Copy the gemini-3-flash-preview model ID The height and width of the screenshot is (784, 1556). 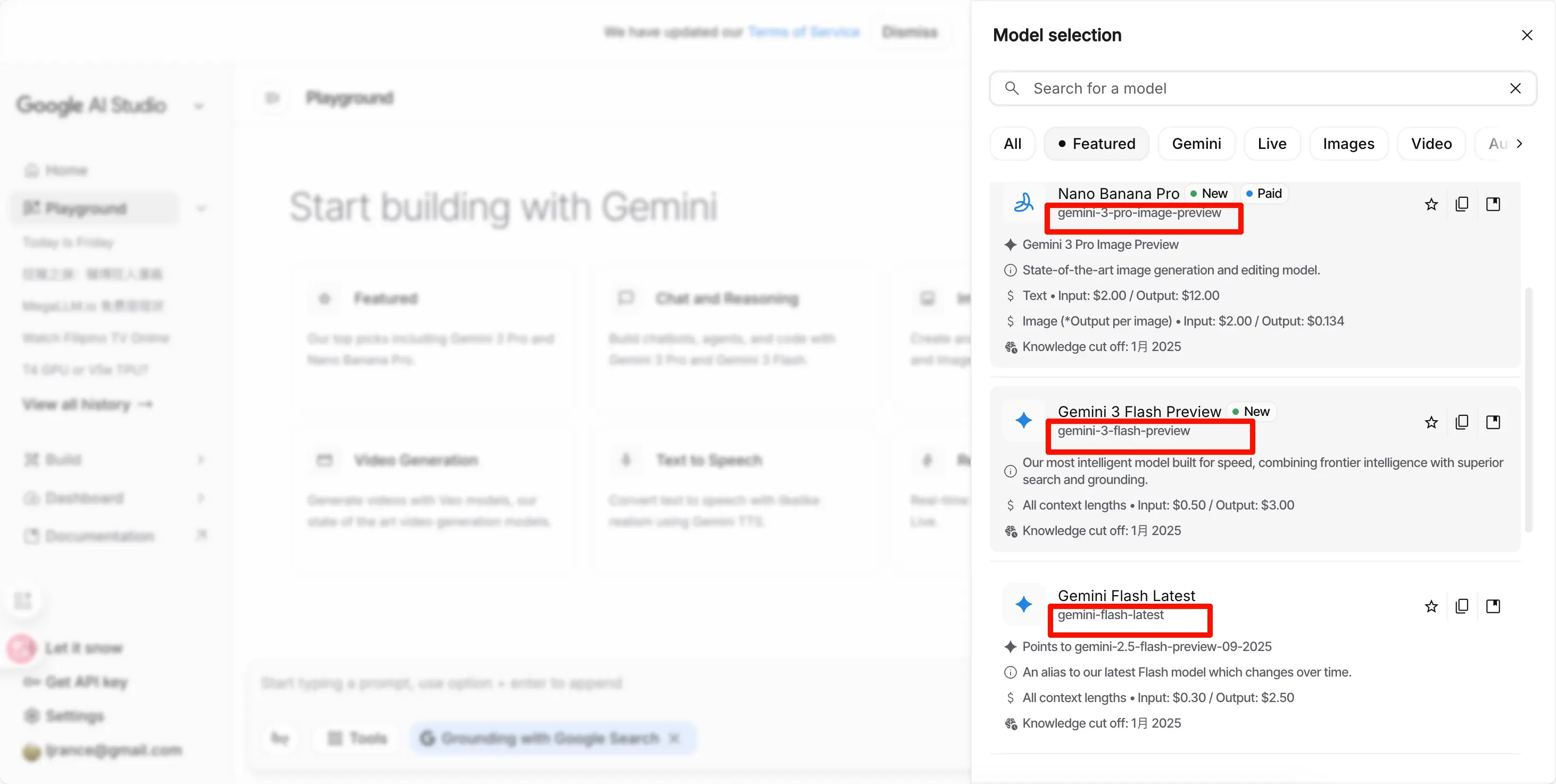(x=1462, y=422)
